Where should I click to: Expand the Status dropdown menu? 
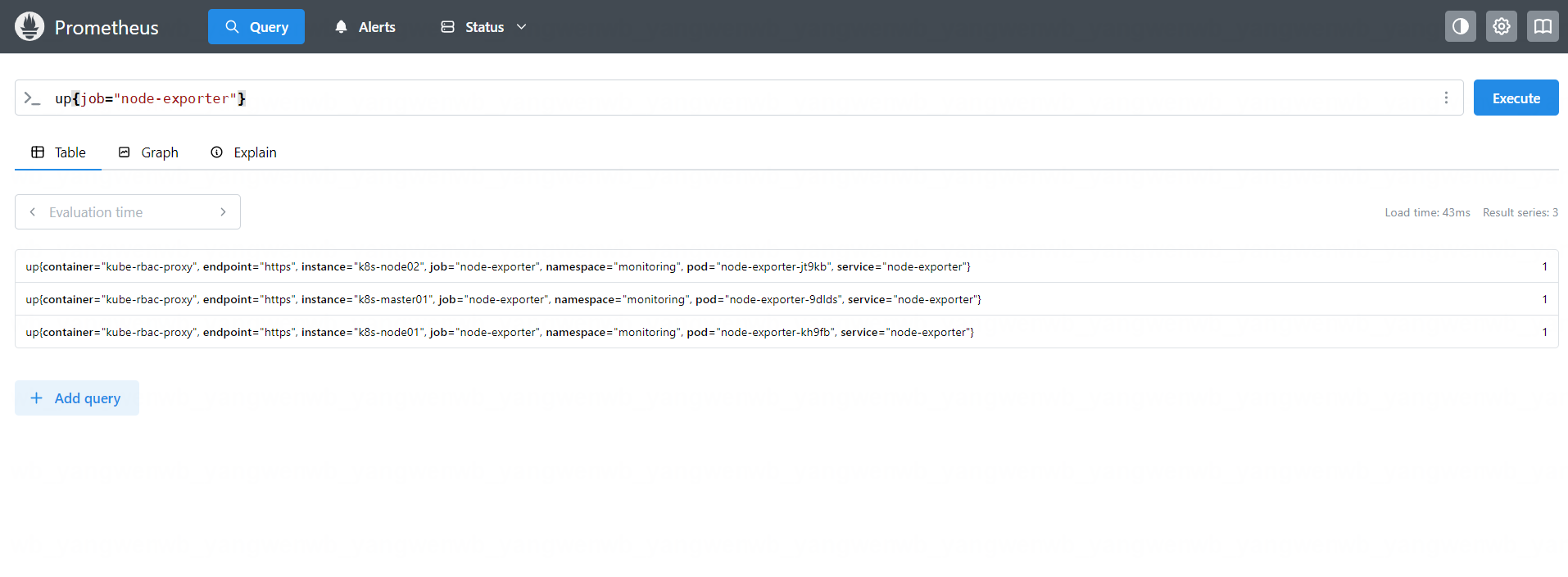point(483,27)
